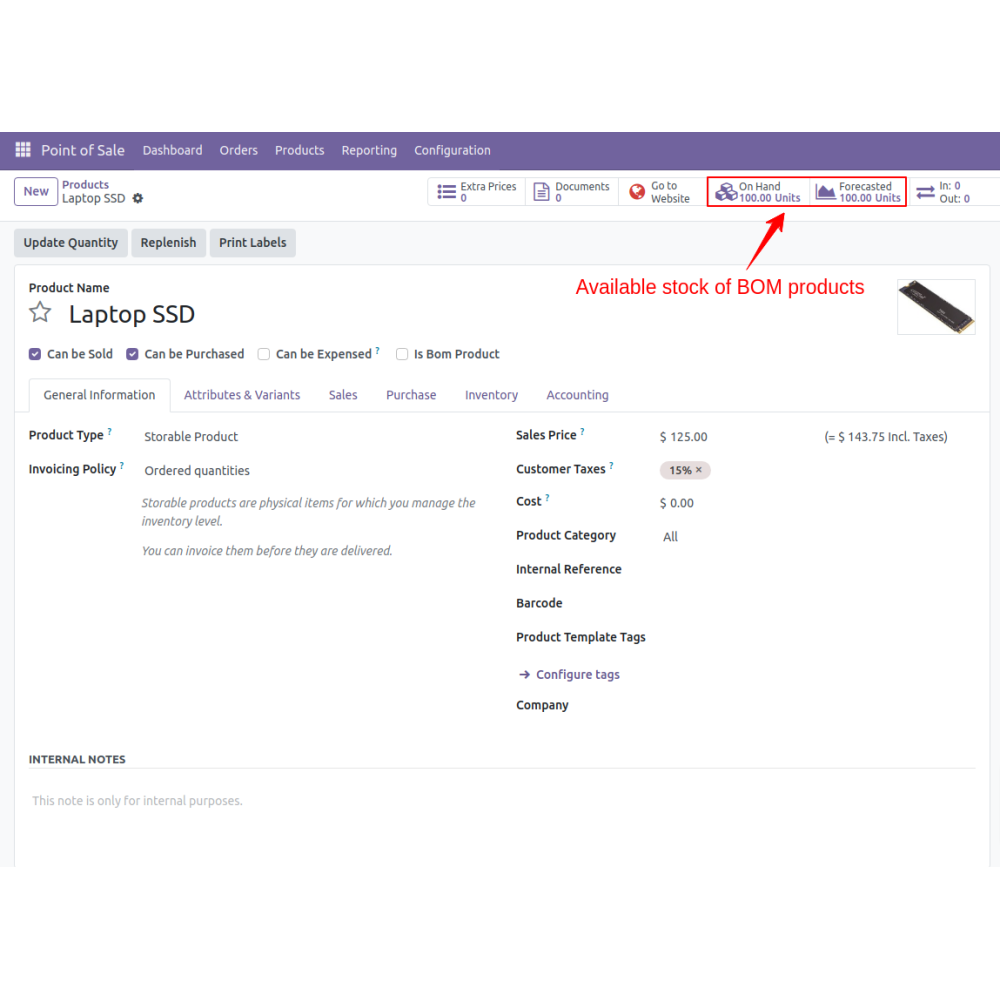This screenshot has width=1000, height=1000.
Task: Click the In/Out transfer arrows icon
Action: pos(925,192)
